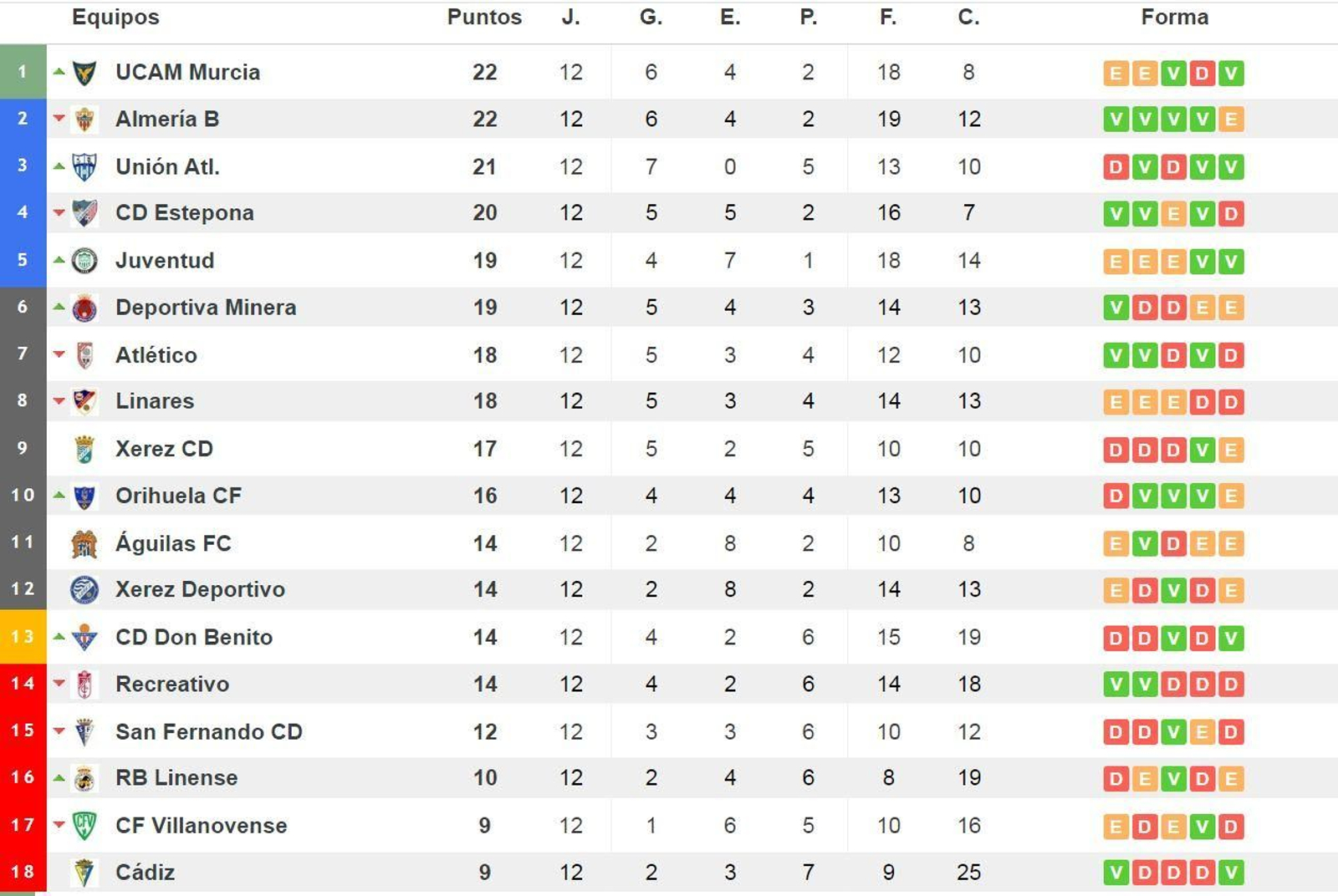Select the Recreativo club crest
Viewport: 1338px width, 896px height.
[84, 684]
